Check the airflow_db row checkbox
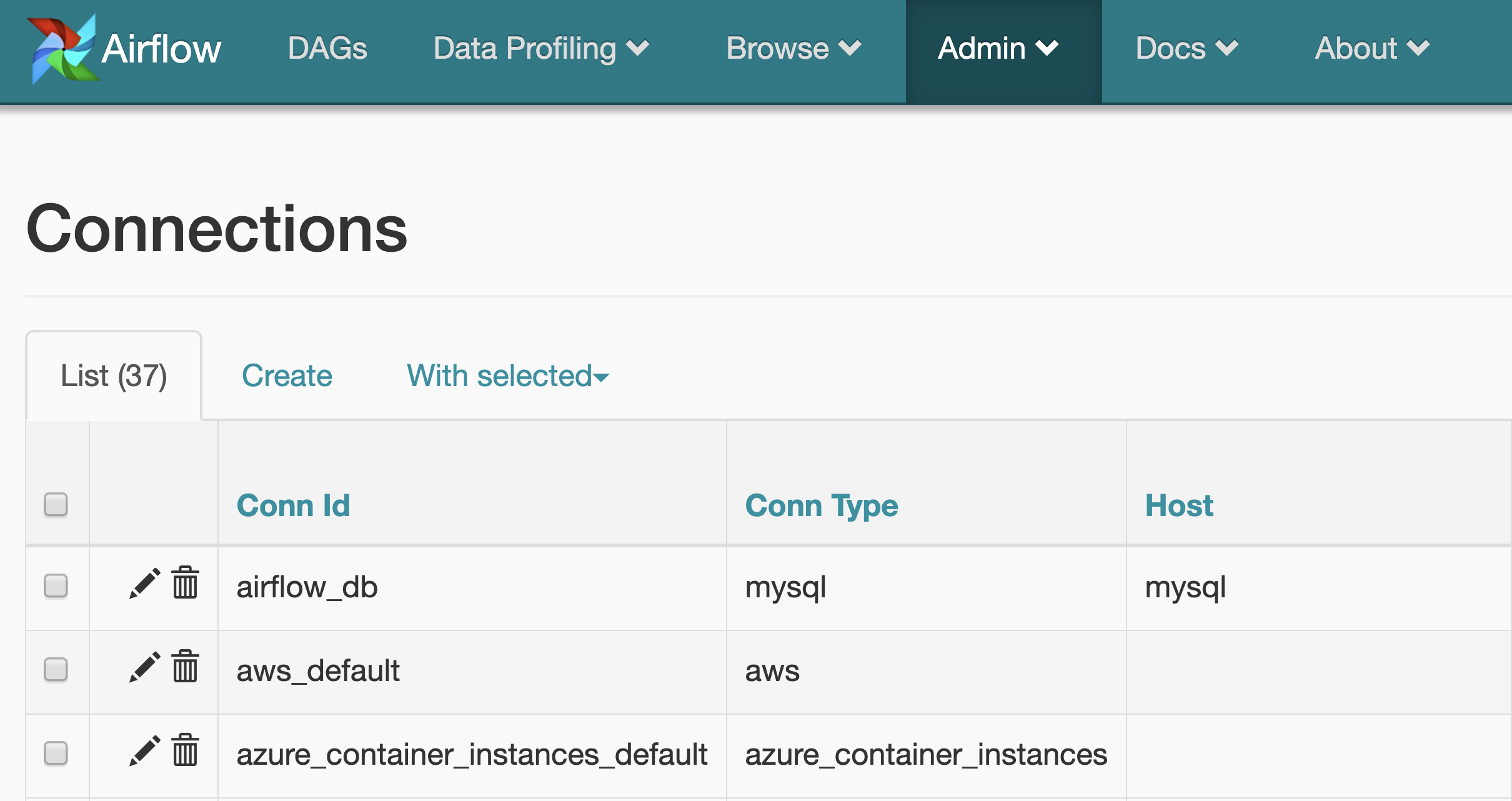This screenshot has height=801, width=1512. pyautogui.click(x=56, y=586)
